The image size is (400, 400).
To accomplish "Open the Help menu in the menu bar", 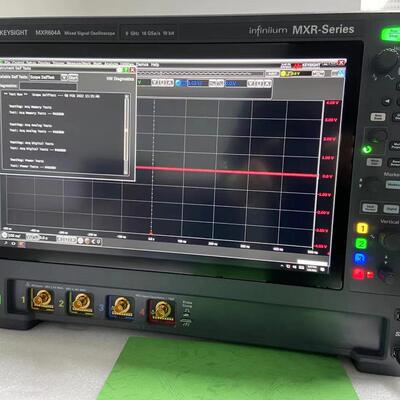I will tap(155, 65).
